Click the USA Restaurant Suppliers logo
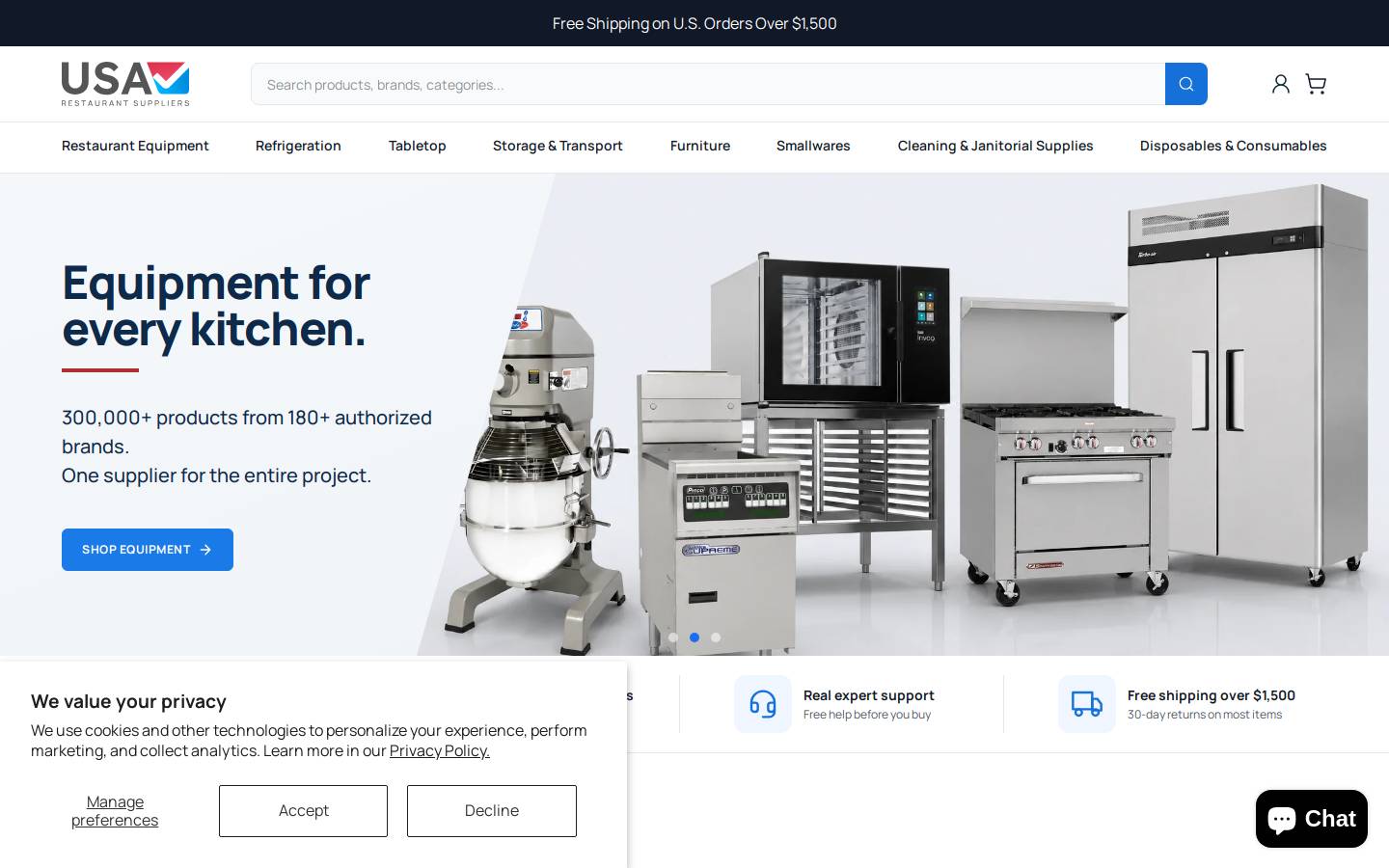The height and width of the screenshot is (868, 1389). 125,84
